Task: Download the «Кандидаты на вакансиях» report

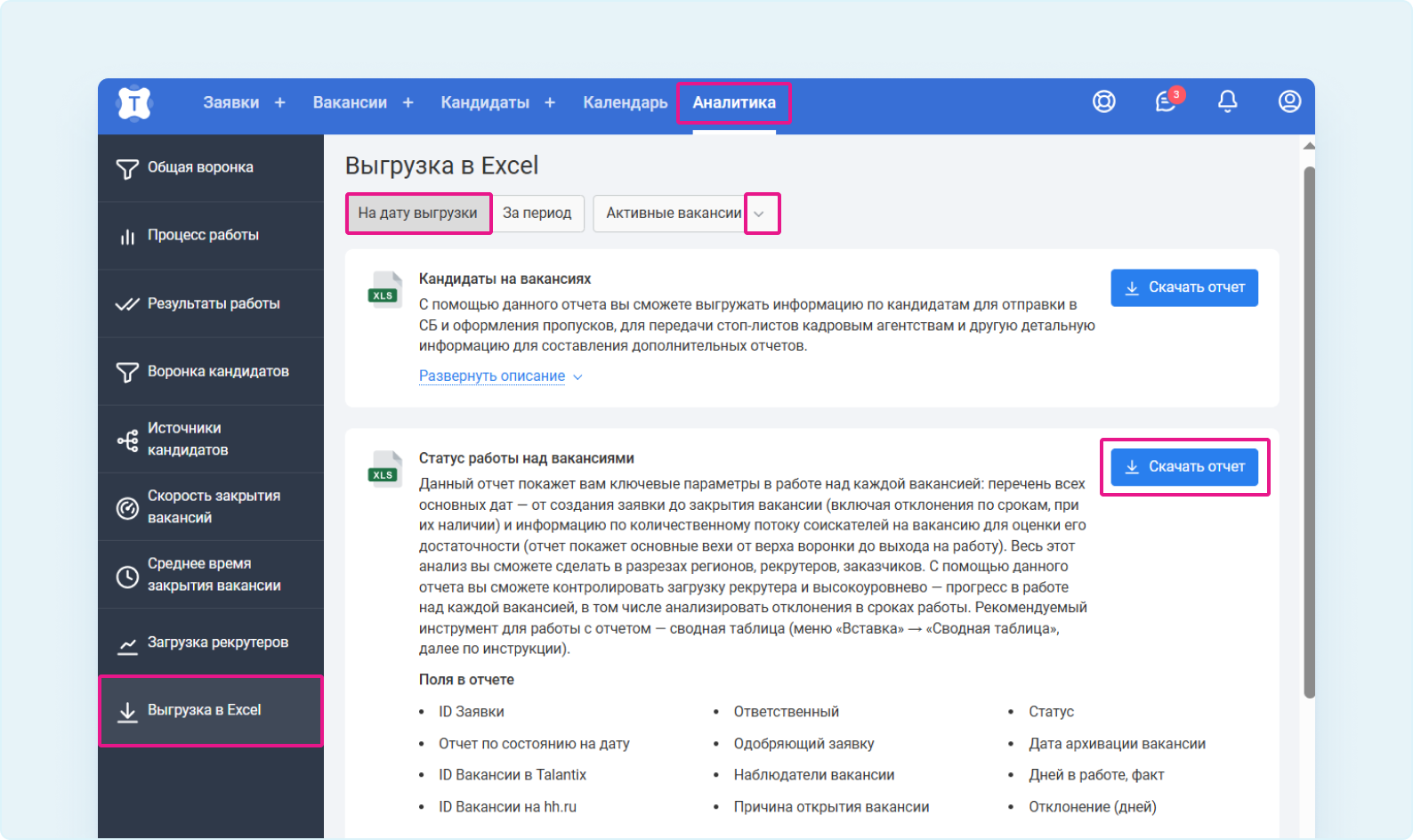Action: [x=1183, y=288]
